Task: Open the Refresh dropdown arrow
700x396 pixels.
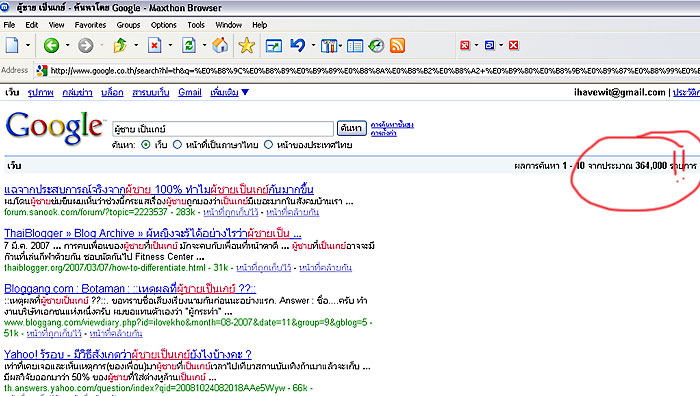Action: [204, 45]
